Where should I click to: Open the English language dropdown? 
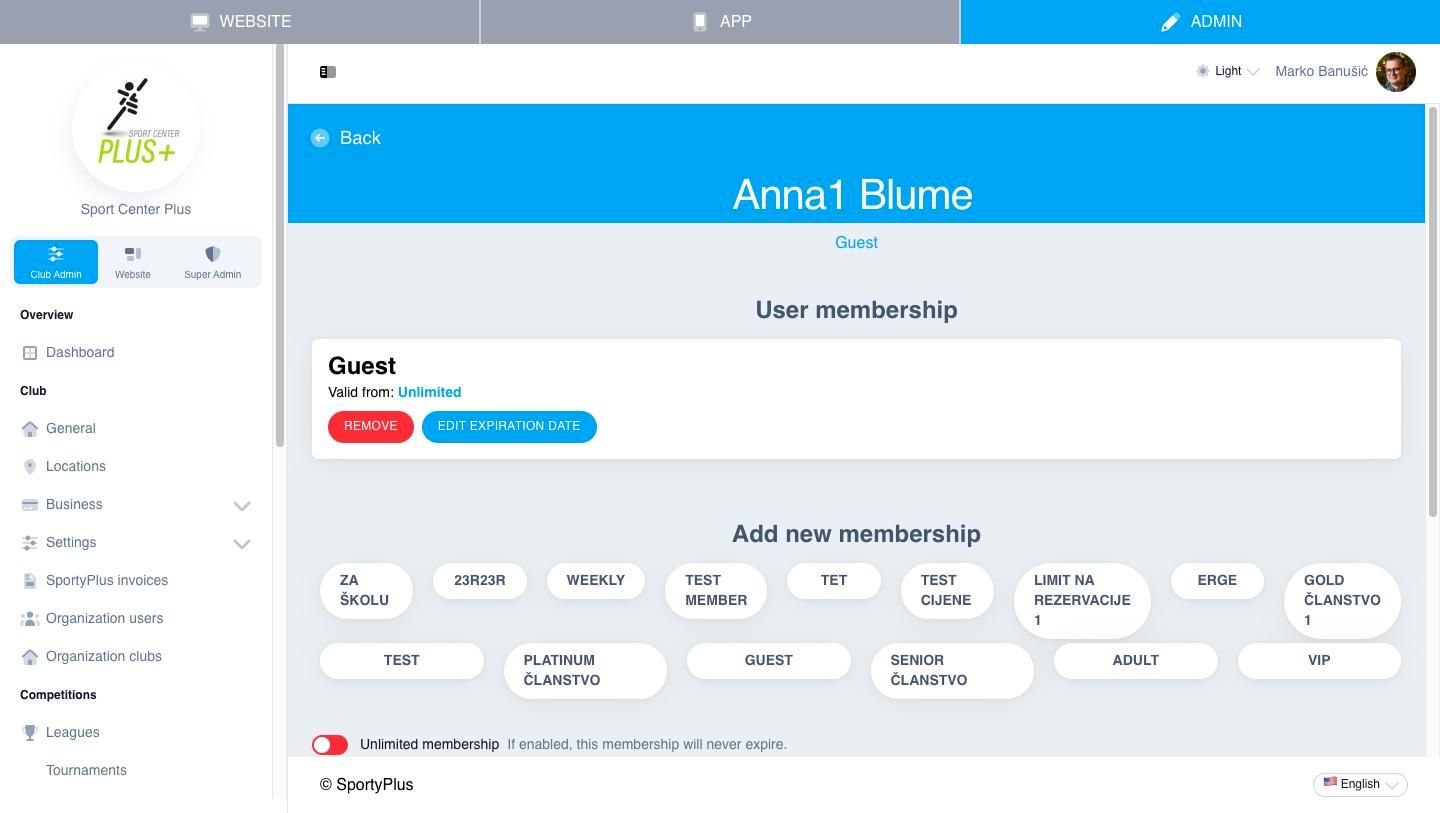[1360, 785]
